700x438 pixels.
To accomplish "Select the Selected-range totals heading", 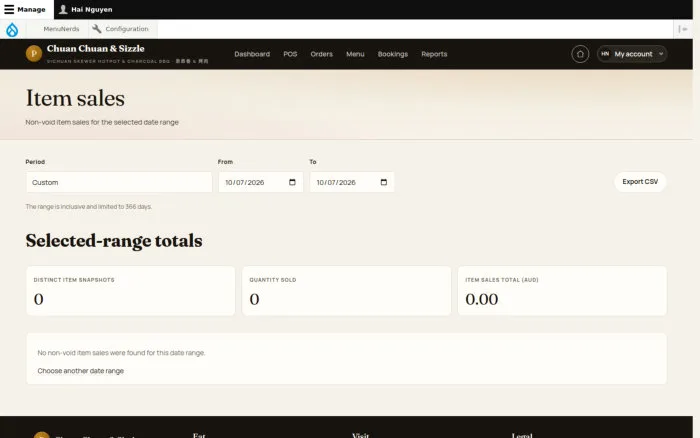I will [114, 241].
